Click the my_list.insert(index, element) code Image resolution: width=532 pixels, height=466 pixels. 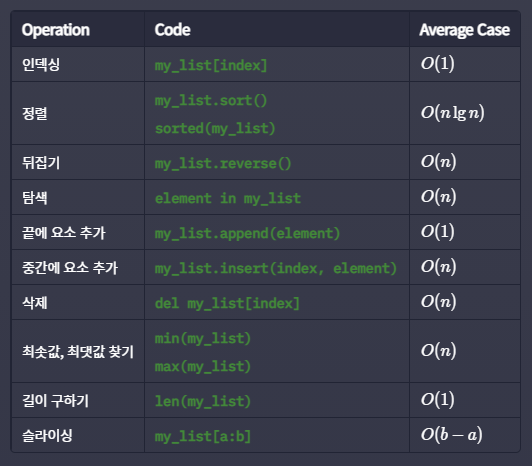[x=276, y=268]
